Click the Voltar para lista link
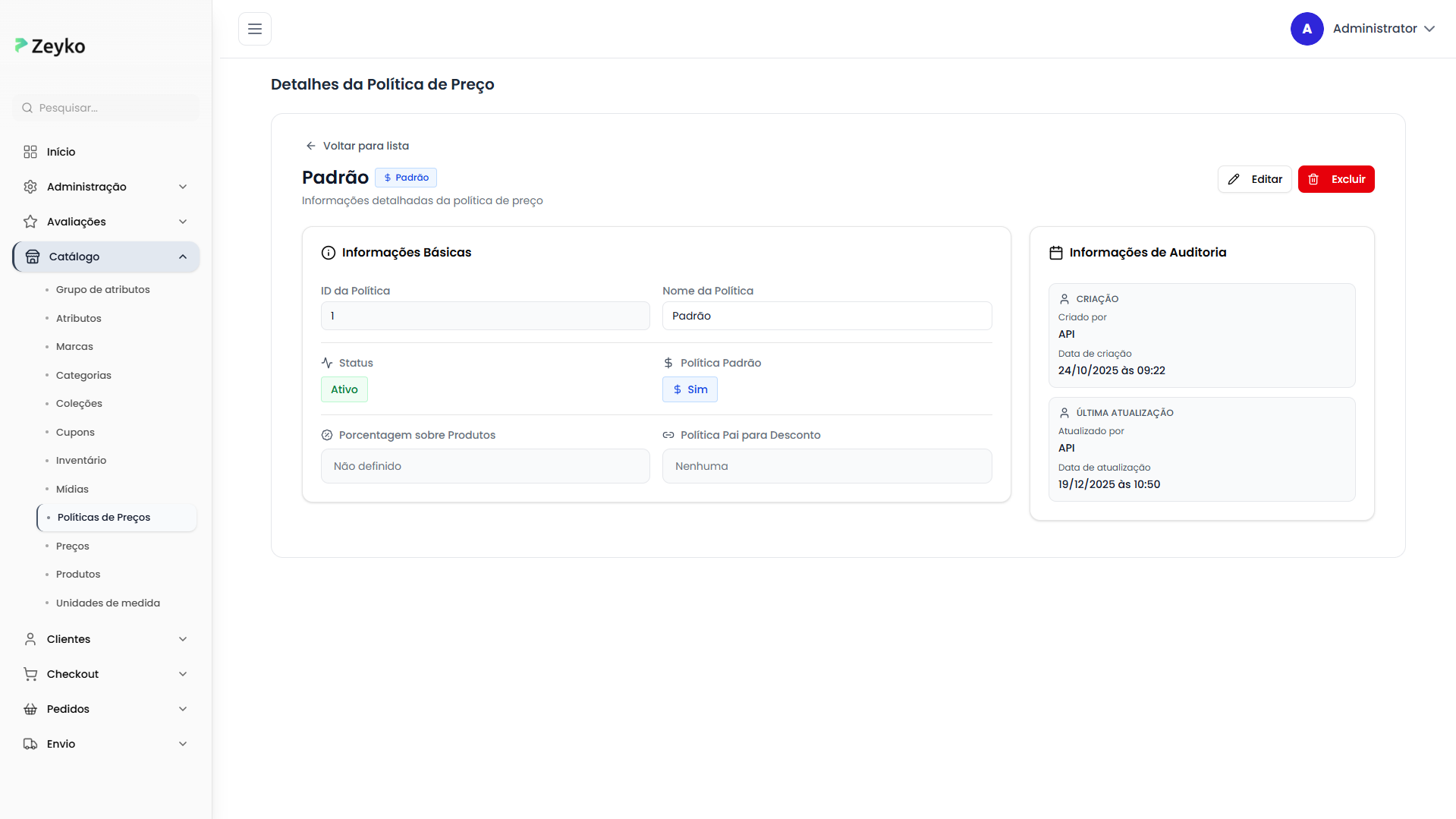The height and width of the screenshot is (819, 1456). pyautogui.click(x=357, y=146)
